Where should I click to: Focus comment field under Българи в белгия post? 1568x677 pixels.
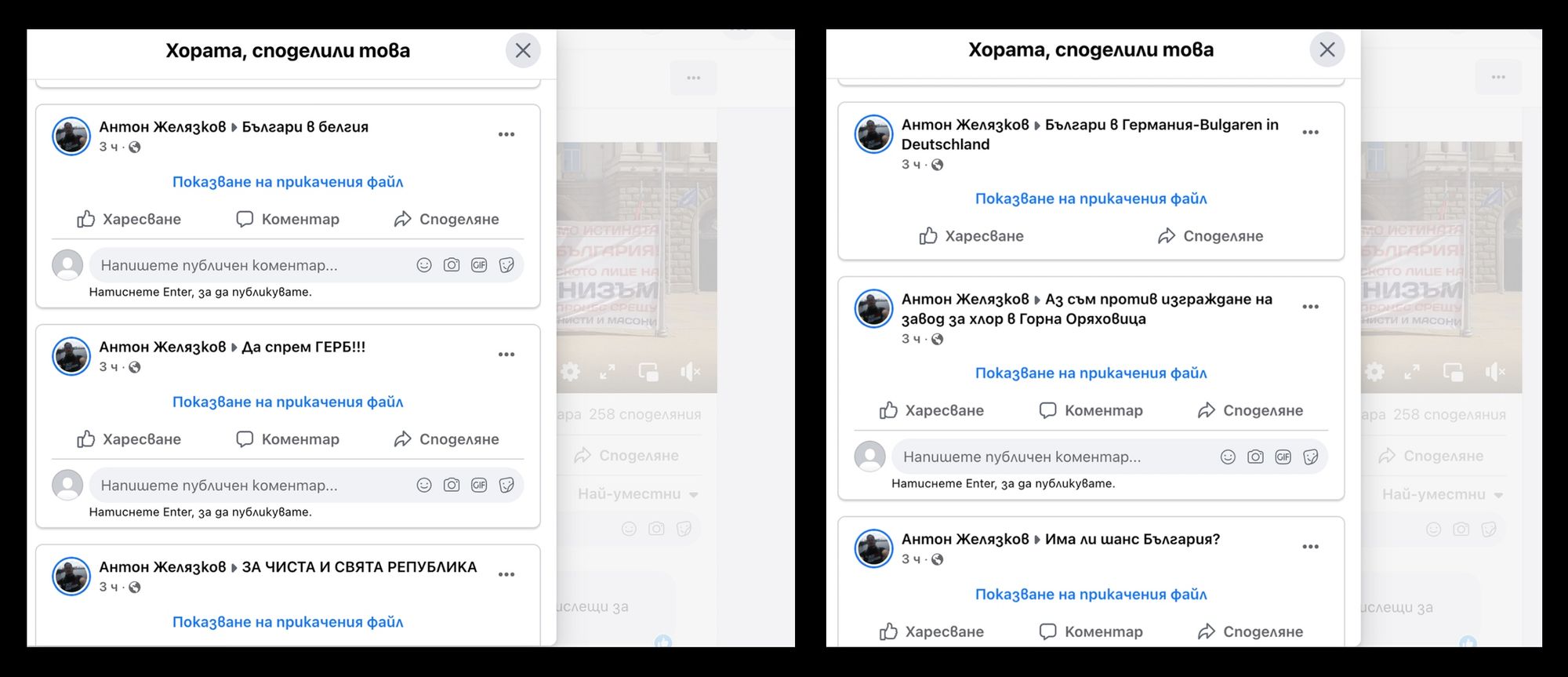click(x=307, y=265)
